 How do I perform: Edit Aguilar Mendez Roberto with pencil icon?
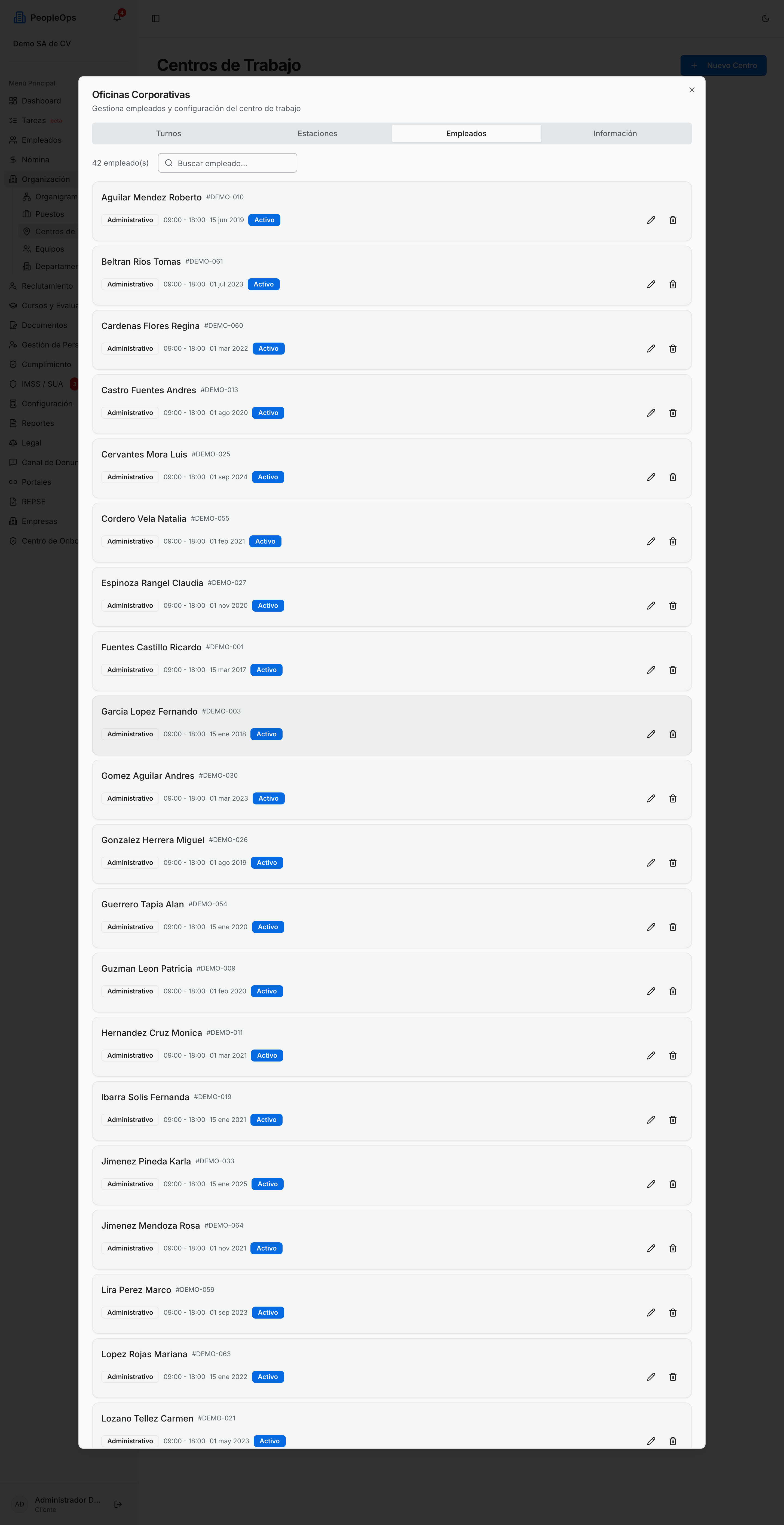[x=651, y=220]
